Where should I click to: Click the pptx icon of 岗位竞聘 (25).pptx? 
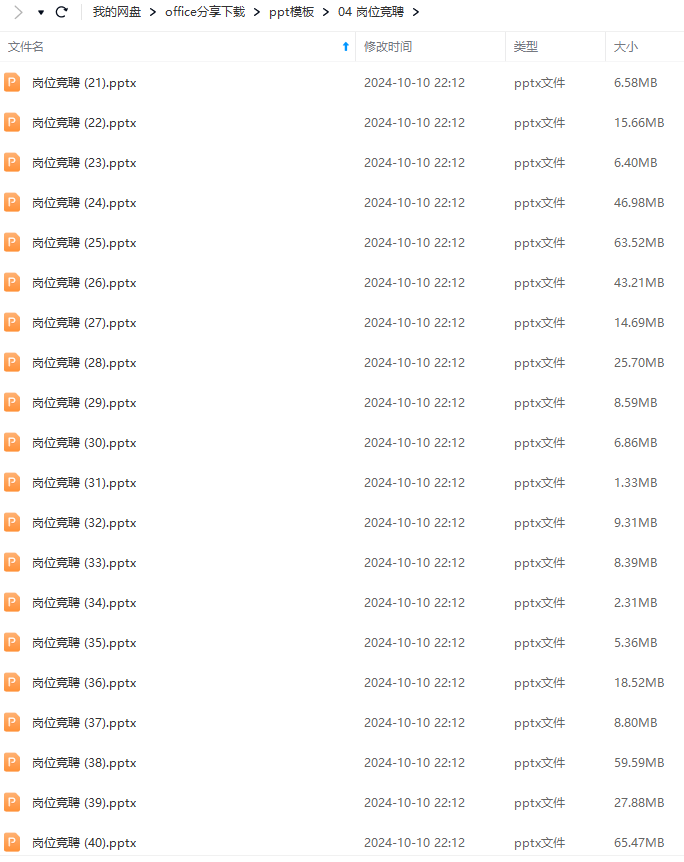click(x=12, y=242)
